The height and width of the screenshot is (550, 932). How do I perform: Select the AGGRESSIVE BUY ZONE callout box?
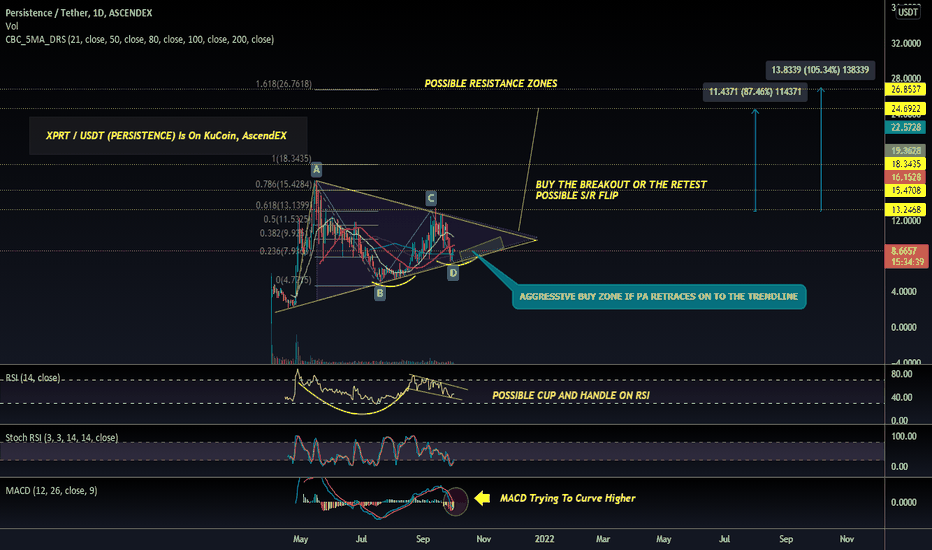[659, 297]
